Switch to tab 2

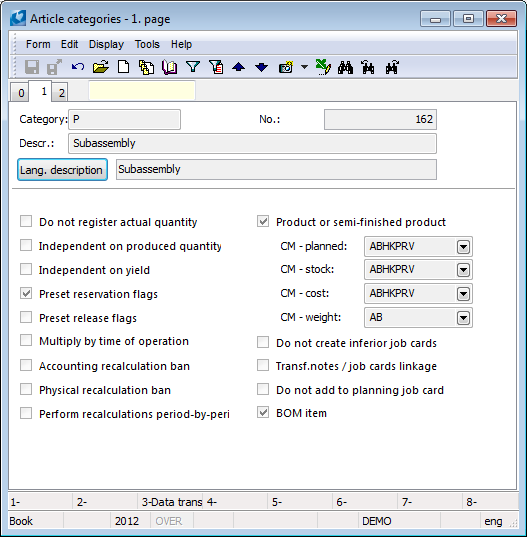[x=61, y=93]
